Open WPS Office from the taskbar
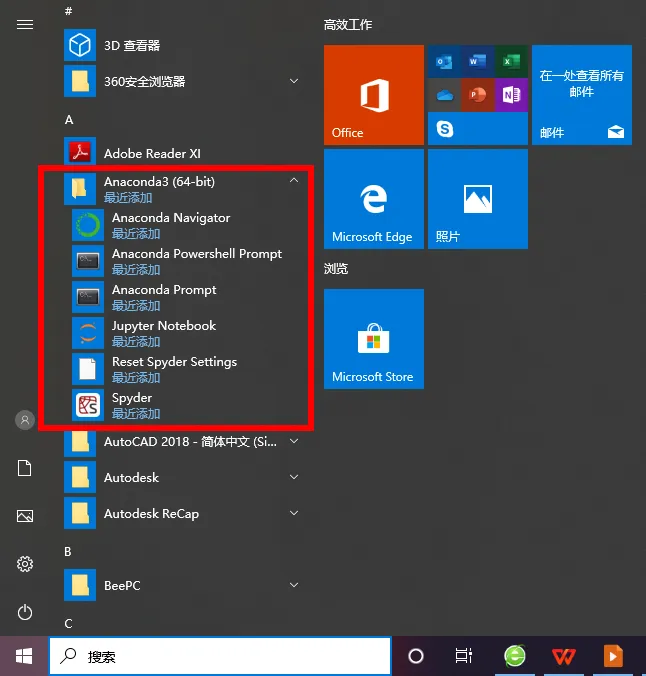 564,656
